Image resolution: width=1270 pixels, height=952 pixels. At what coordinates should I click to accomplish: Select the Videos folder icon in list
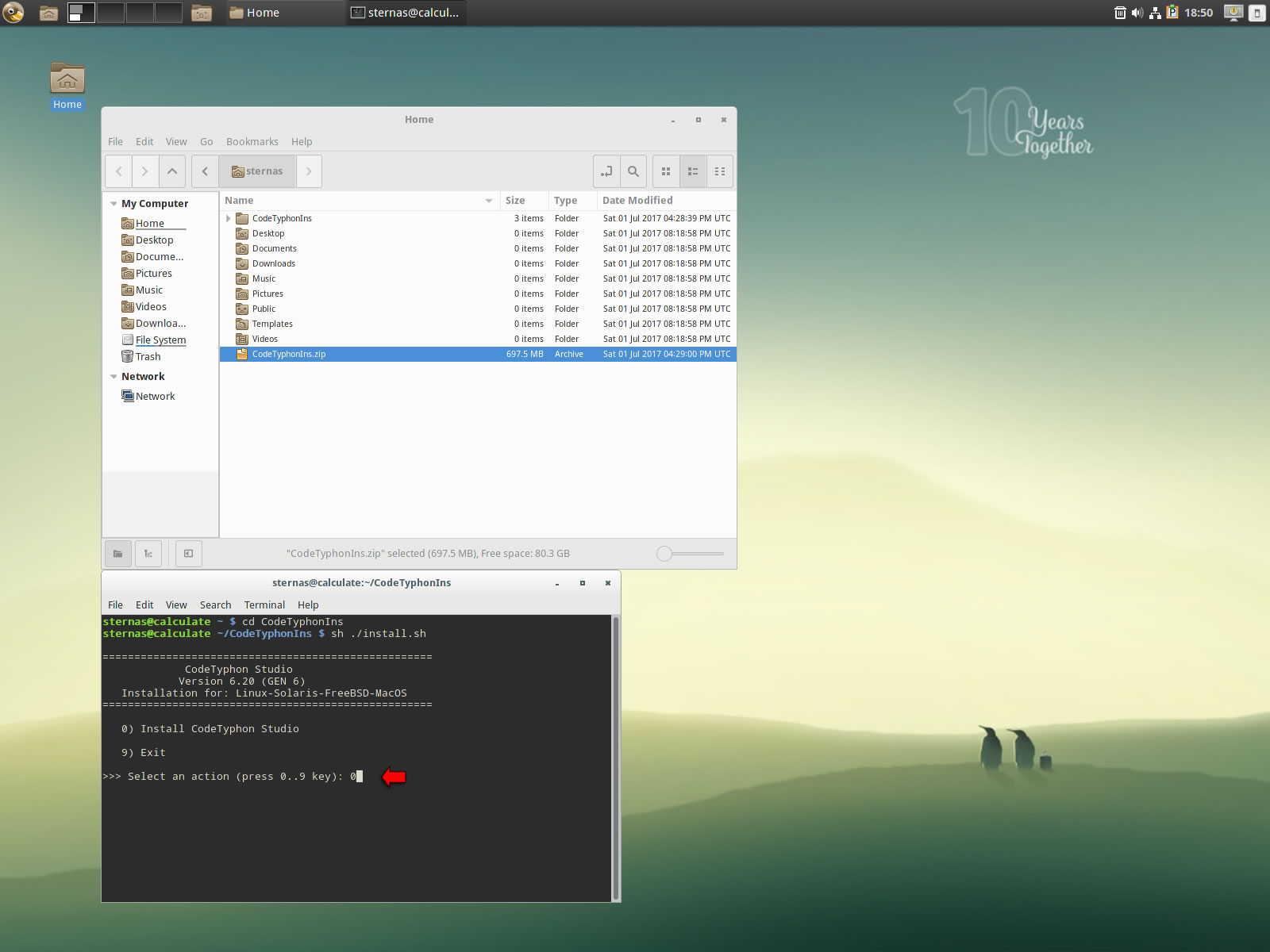tap(242, 340)
